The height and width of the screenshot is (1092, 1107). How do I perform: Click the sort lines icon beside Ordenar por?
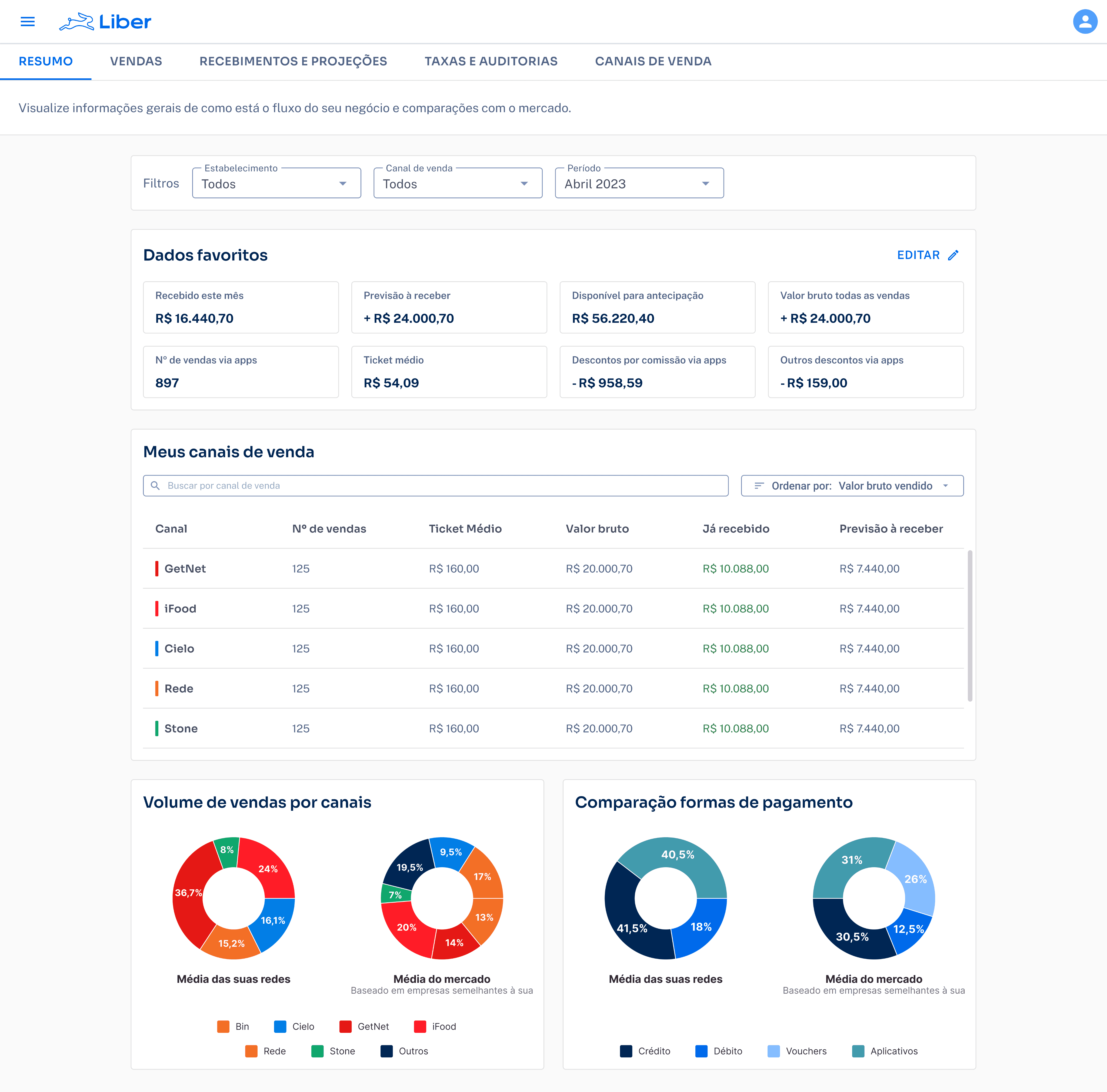coord(759,485)
